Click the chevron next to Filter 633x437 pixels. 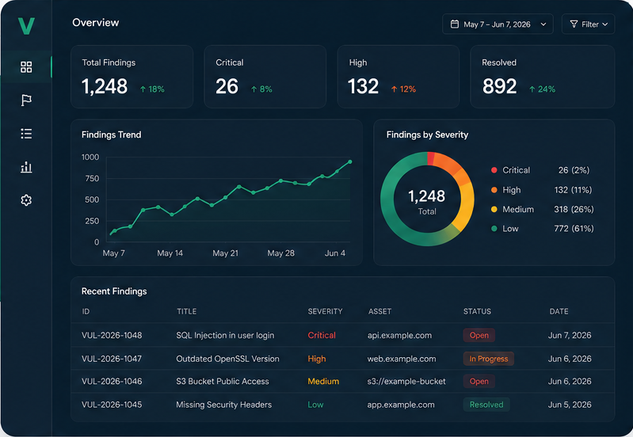pyautogui.click(x=605, y=25)
